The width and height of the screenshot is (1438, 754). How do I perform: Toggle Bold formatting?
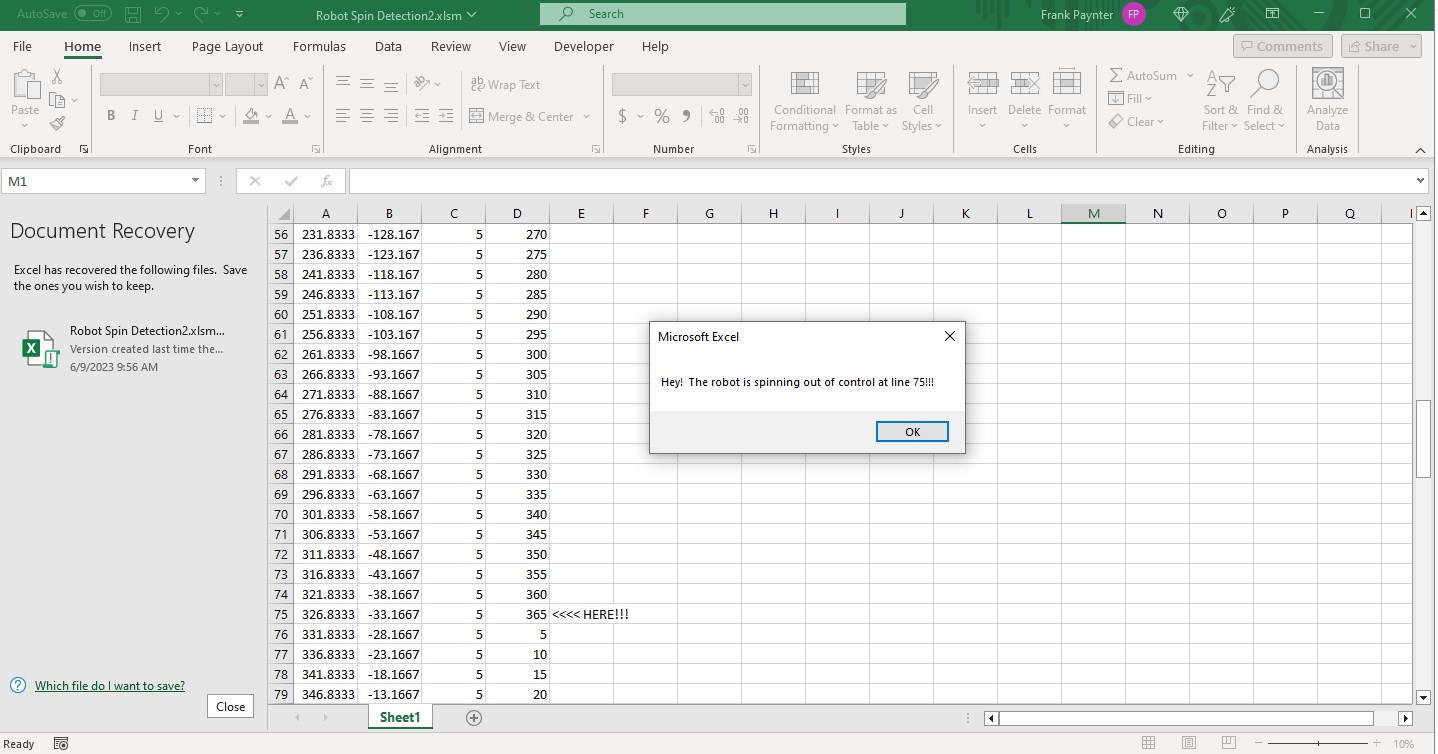point(111,116)
